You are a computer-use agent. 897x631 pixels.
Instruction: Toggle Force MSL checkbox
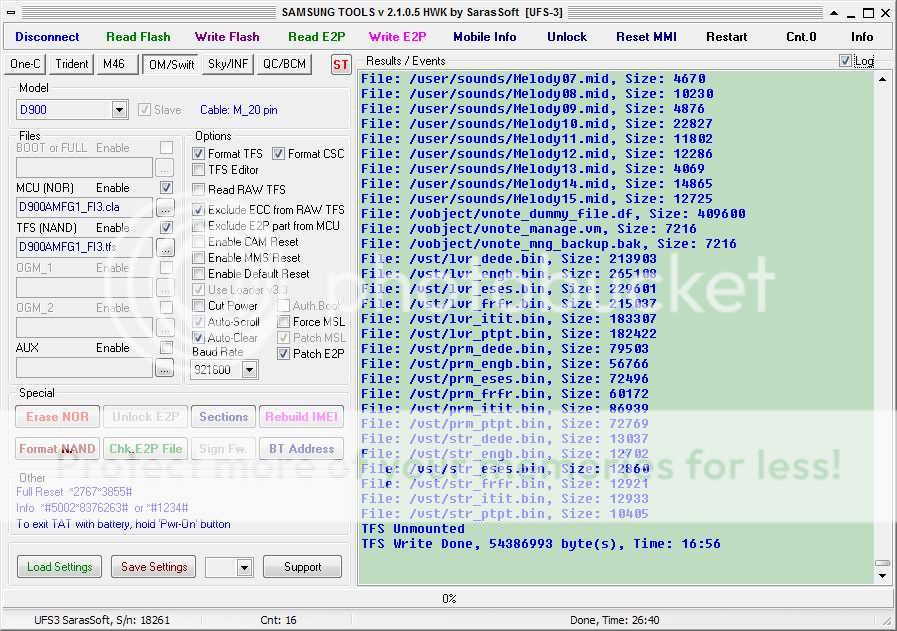click(283, 322)
